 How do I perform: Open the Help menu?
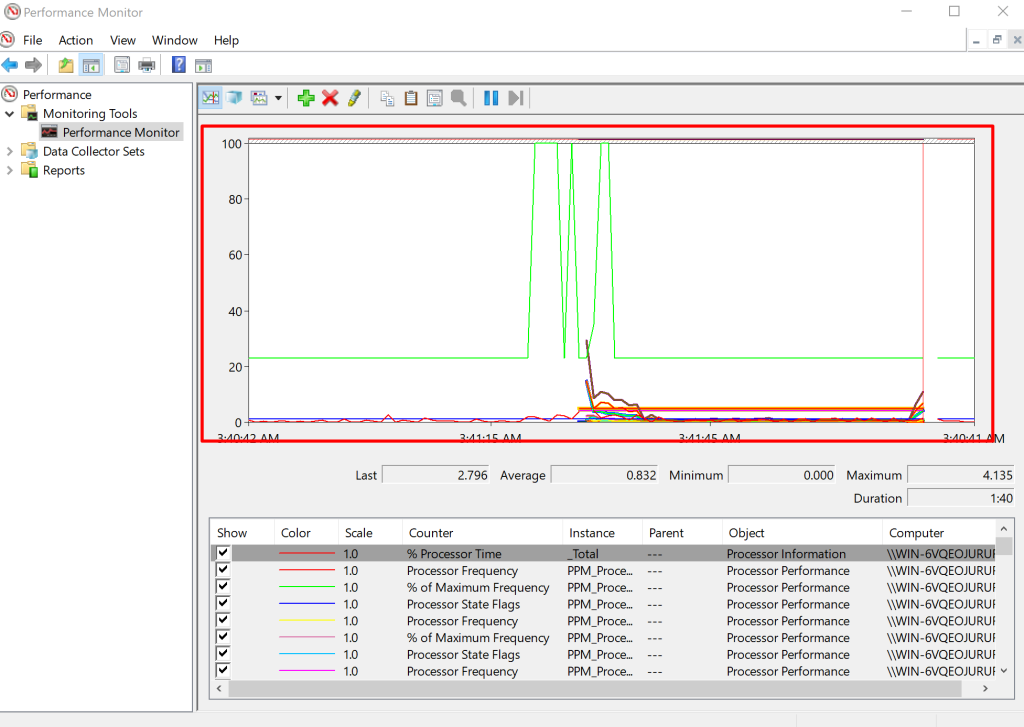pos(226,40)
